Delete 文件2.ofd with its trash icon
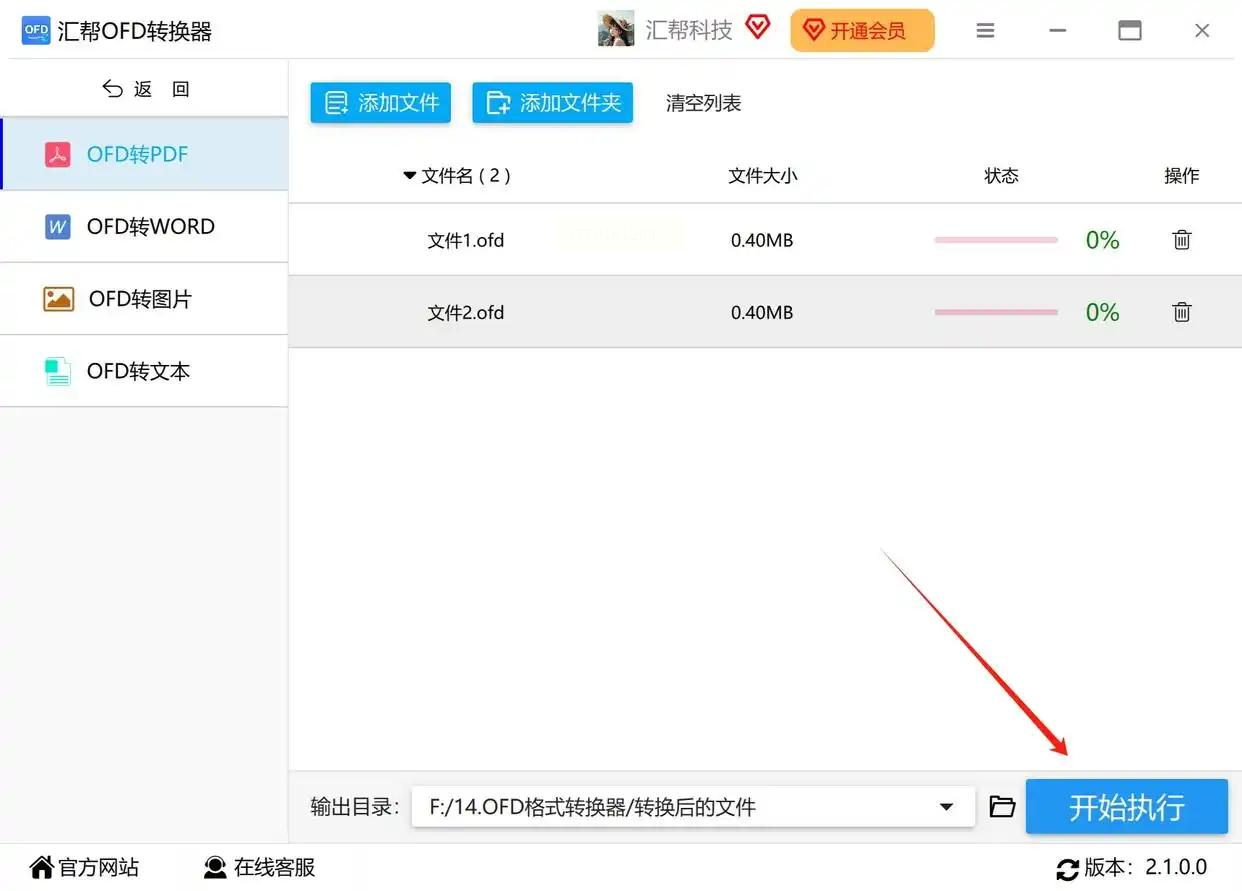Image resolution: width=1242 pixels, height=891 pixels. [x=1182, y=312]
